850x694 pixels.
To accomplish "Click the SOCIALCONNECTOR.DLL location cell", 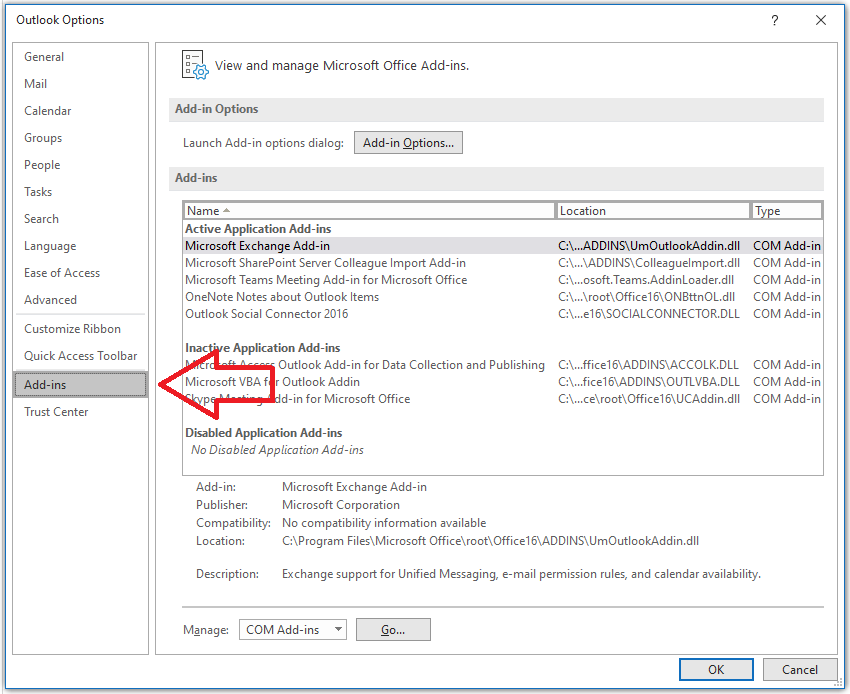I will coord(649,314).
